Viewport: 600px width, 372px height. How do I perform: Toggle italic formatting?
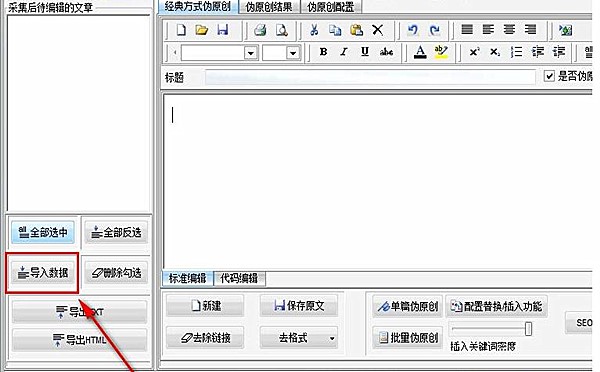pyautogui.click(x=344, y=52)
